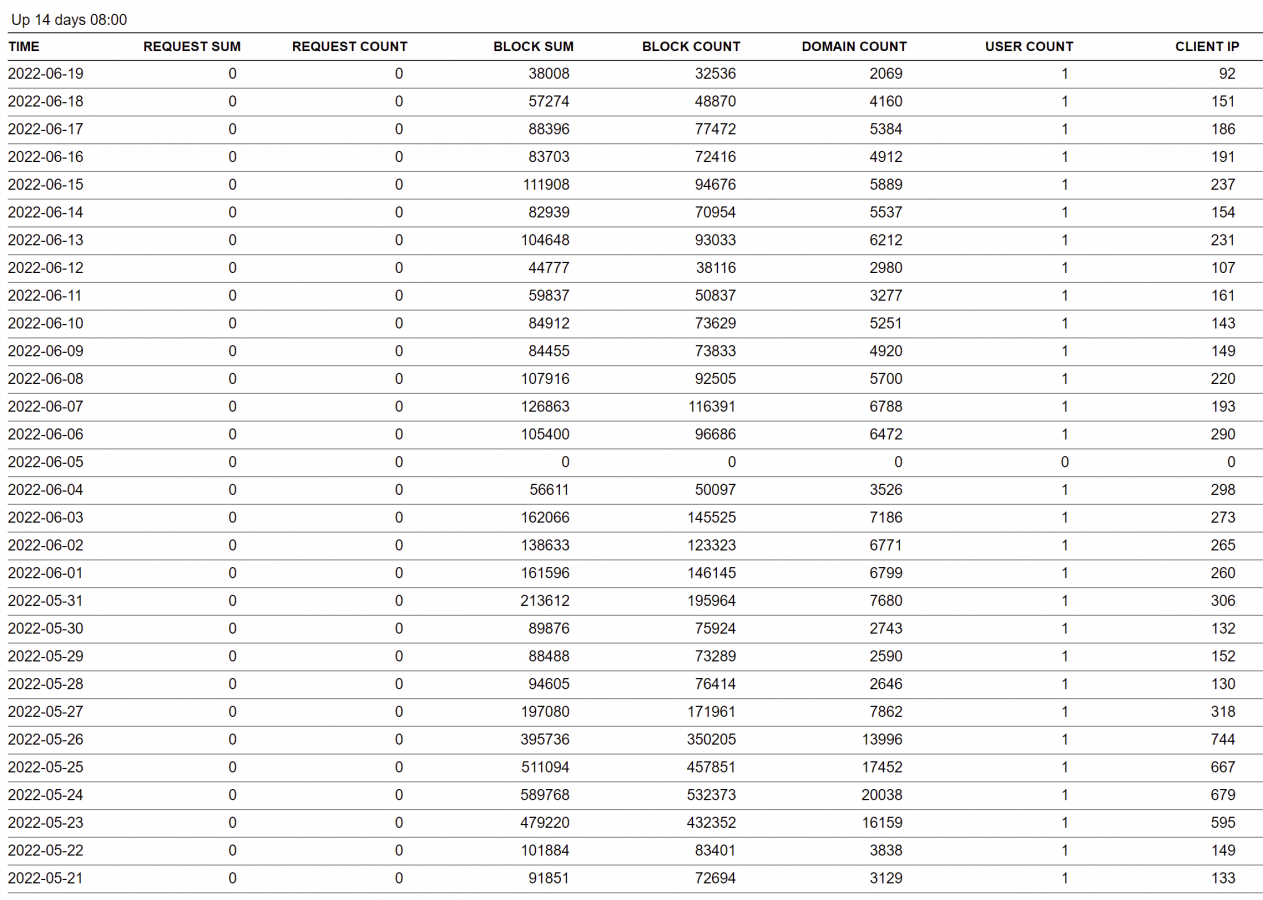Select the 2022-06-05 row date

(46, 462)
